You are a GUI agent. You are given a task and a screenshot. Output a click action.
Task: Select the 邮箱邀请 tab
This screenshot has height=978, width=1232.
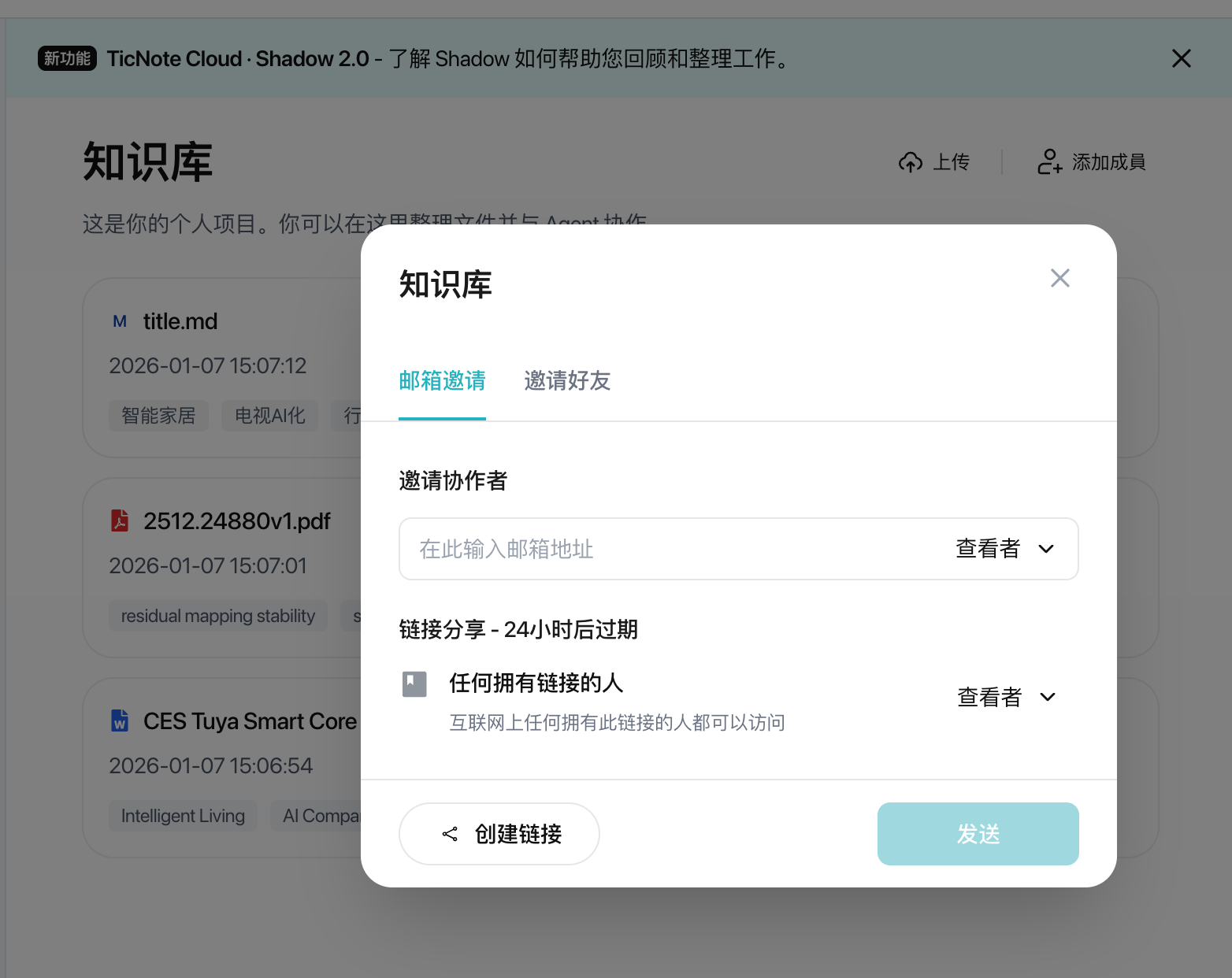tap(442, 381)
